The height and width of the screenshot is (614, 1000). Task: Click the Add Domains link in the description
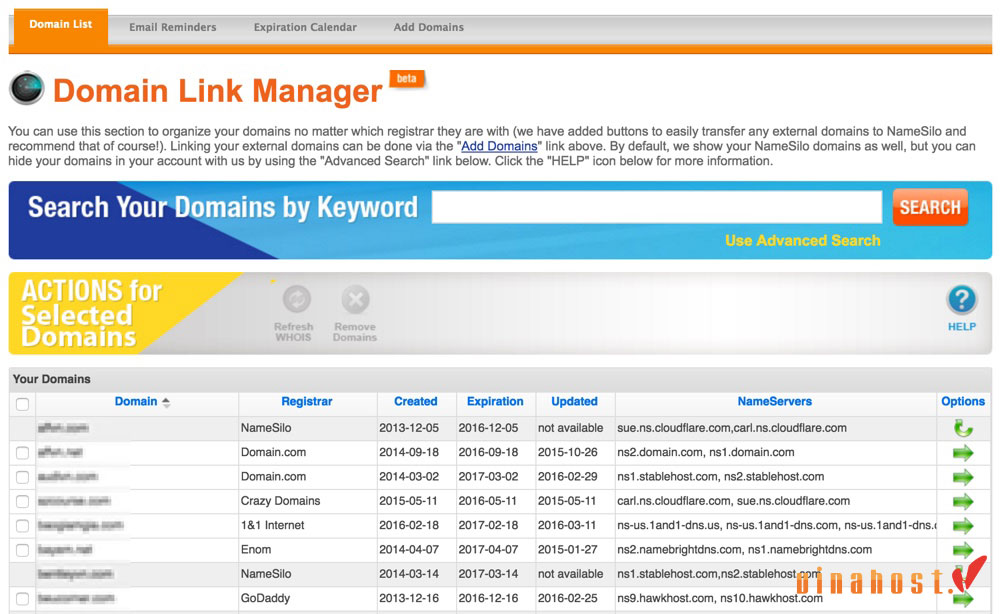pos(499,146)
